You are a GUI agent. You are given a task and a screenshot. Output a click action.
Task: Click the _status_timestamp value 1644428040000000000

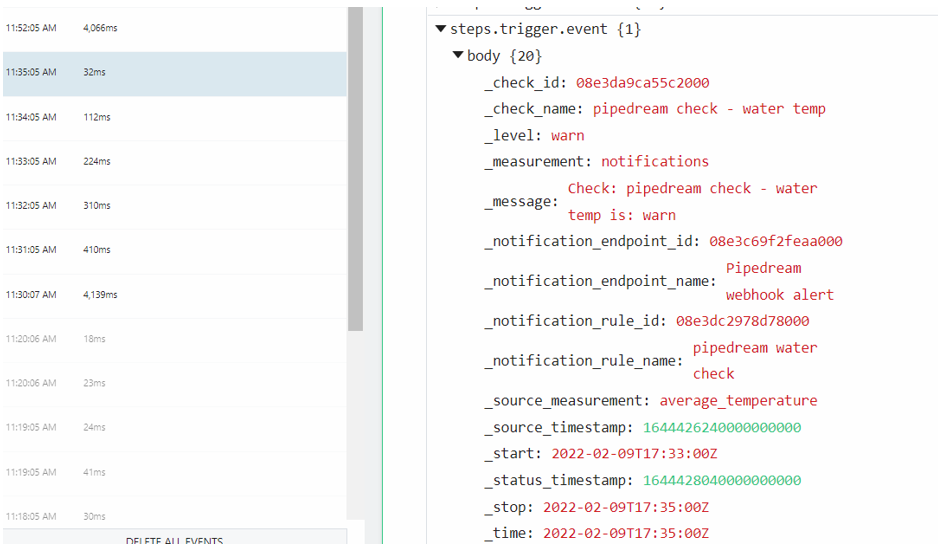(x=722, y=481)
